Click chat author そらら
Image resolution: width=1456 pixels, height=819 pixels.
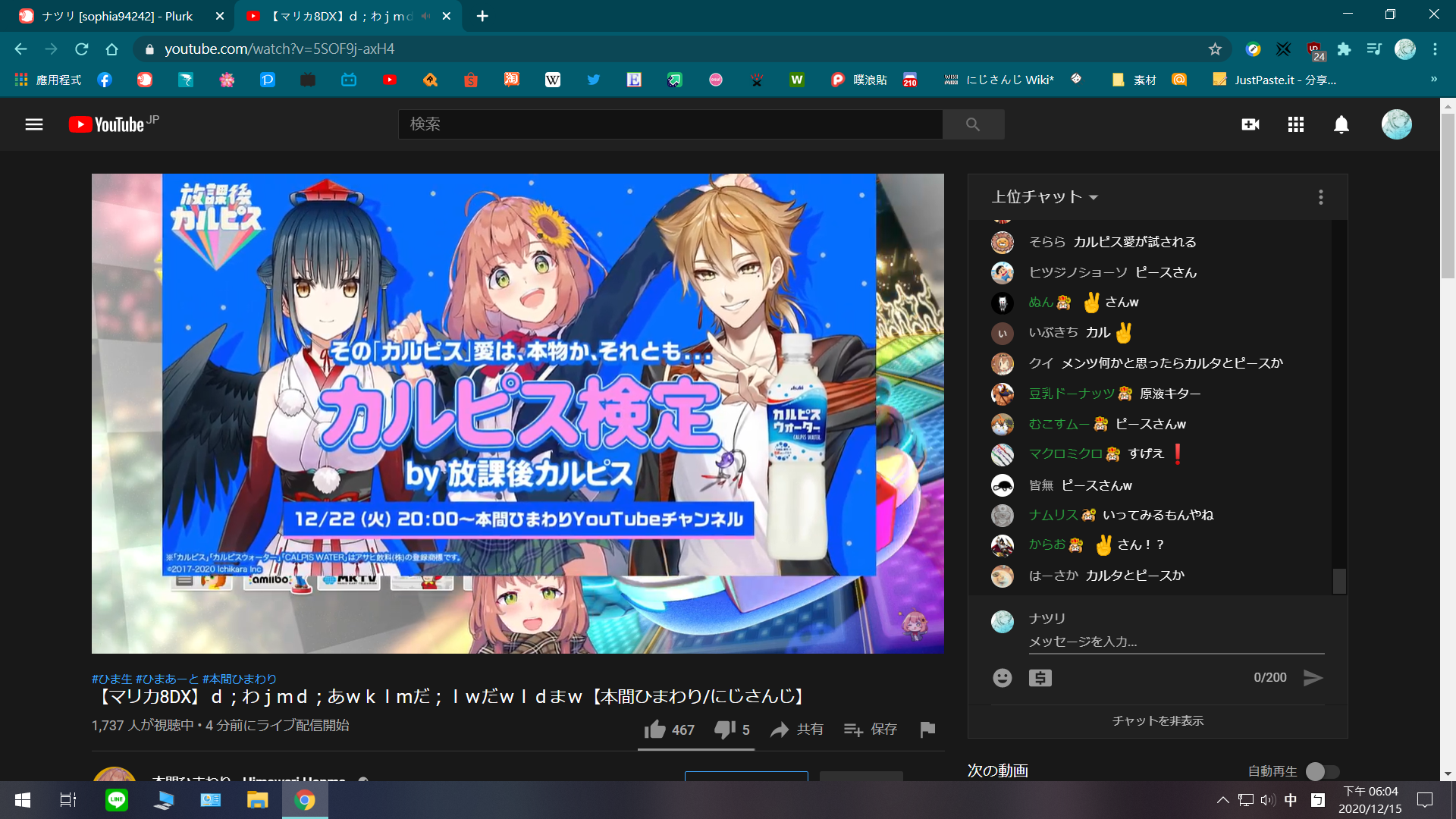[x=1046, y=242]
